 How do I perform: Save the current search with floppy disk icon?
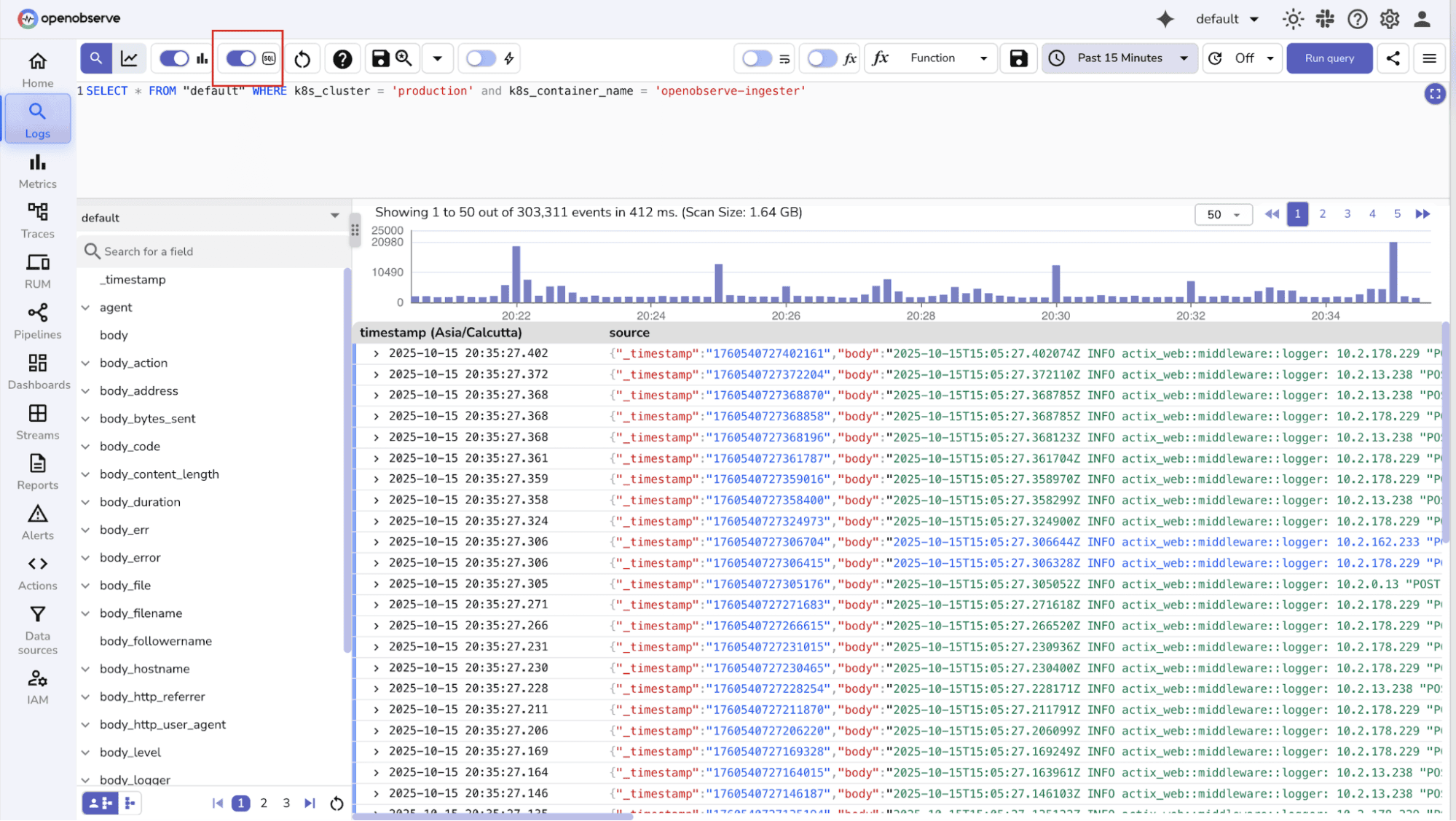381,58
